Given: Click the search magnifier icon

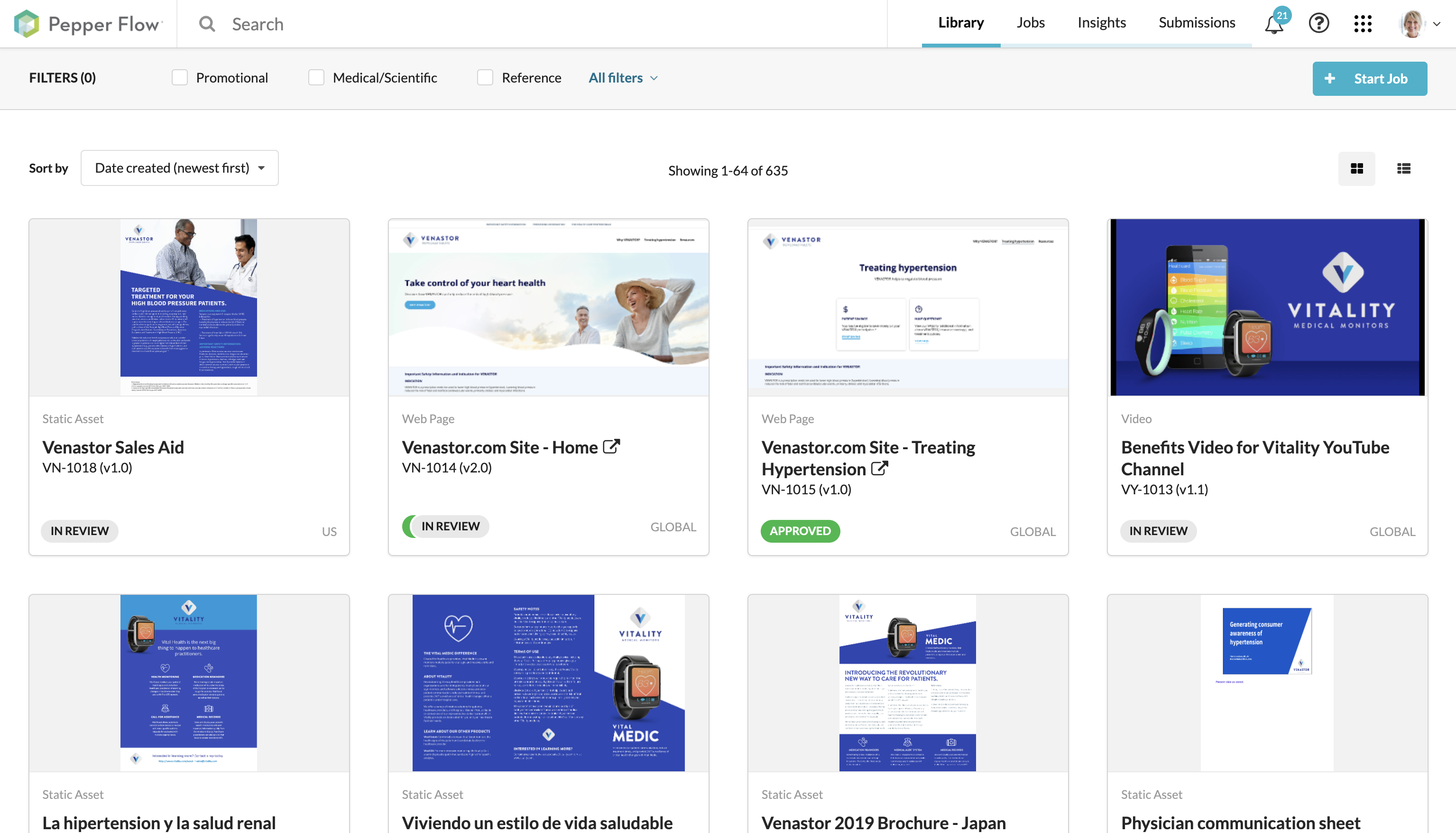Looking at the screenshot, I should click(x=207, y=24).
